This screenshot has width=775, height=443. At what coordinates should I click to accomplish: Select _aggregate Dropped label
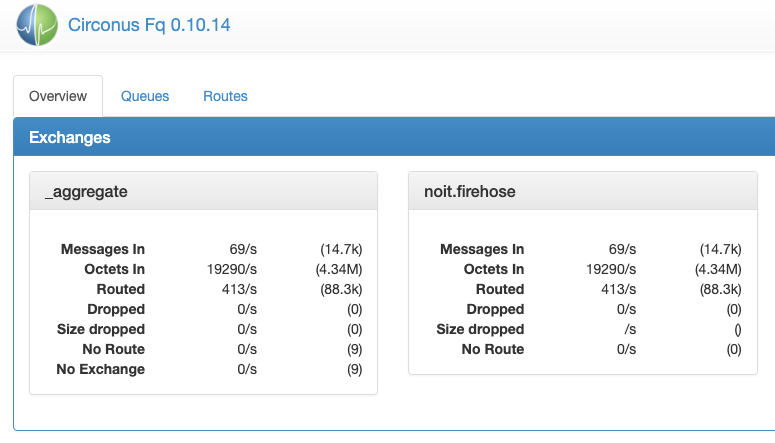click(x=116, y=309)
